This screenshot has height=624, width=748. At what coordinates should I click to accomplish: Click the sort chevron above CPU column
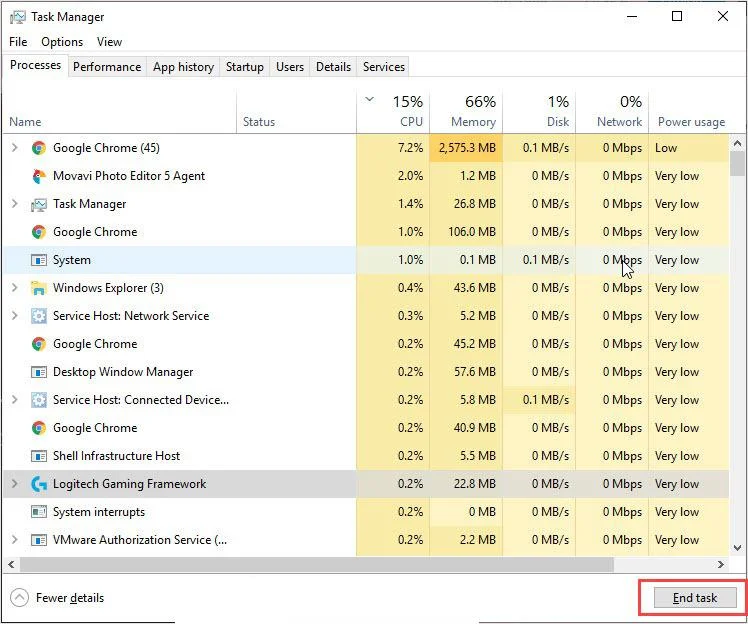pyautogui.click(x=369, y=100)
